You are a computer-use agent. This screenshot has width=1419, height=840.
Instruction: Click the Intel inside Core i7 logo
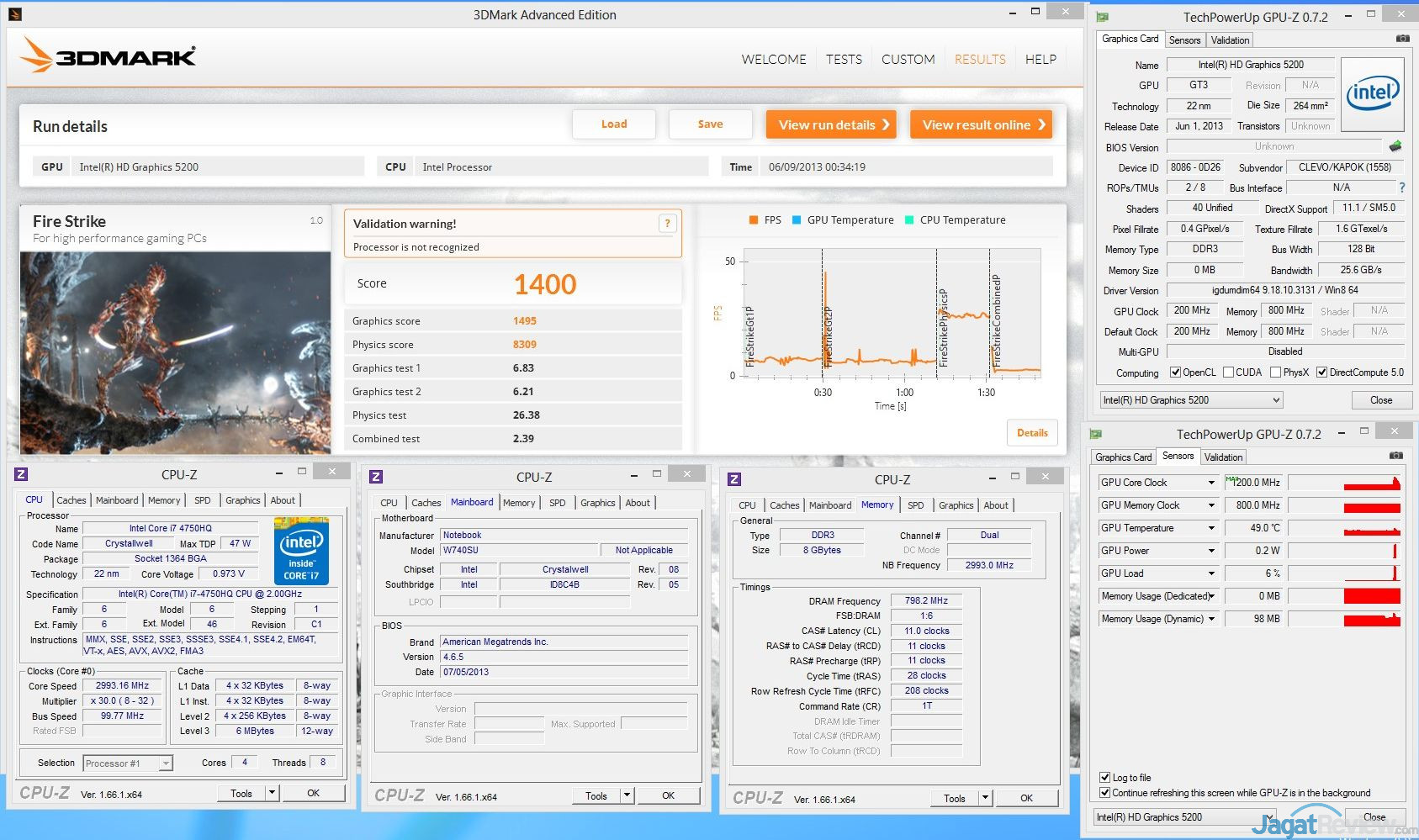click(x=301, y=551)
